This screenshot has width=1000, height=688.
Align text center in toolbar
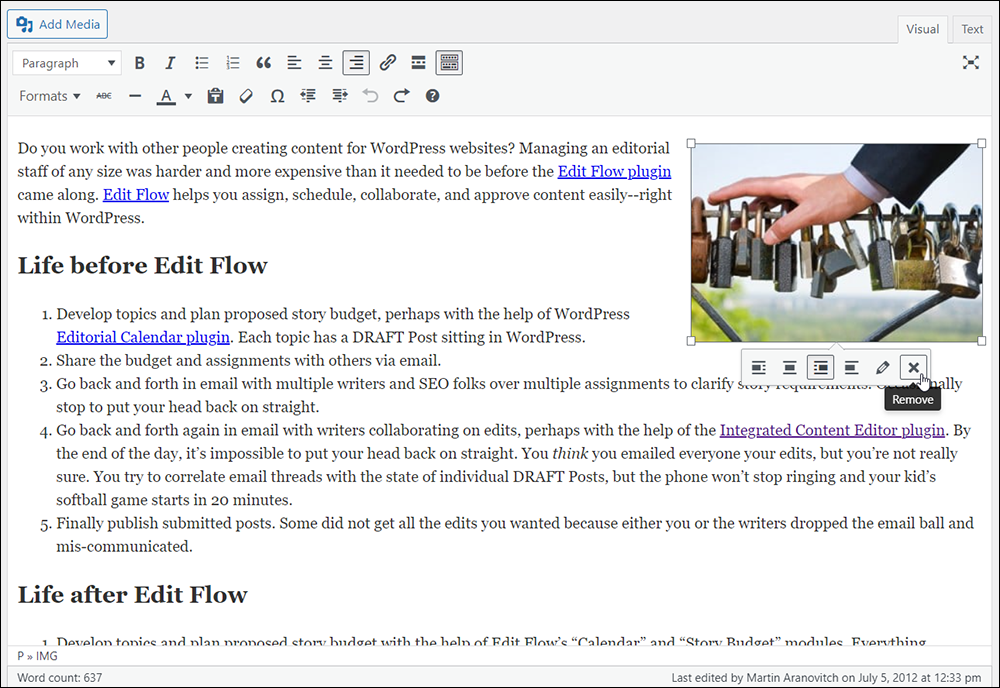(x=325, y=63)
